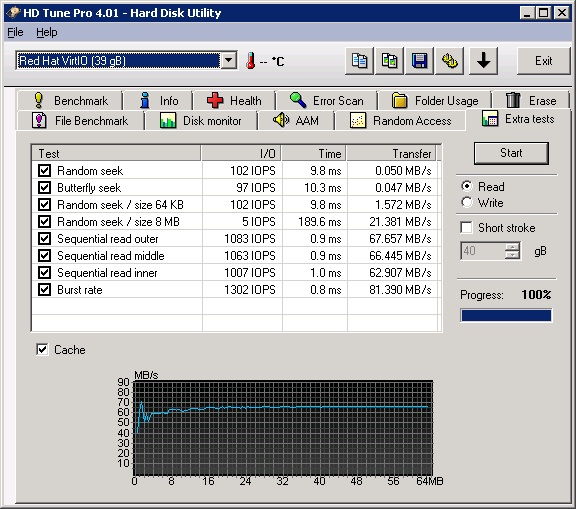Click the HD Tune app icon in title bar
576x509 pixels.
pos(13,12)
